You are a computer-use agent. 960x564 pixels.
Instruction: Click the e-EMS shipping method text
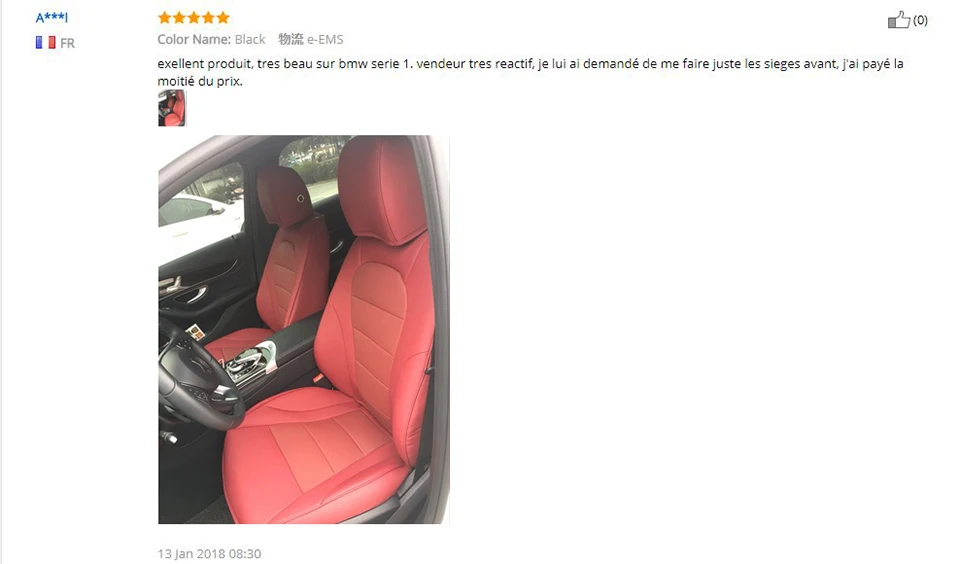click(325, 39)
